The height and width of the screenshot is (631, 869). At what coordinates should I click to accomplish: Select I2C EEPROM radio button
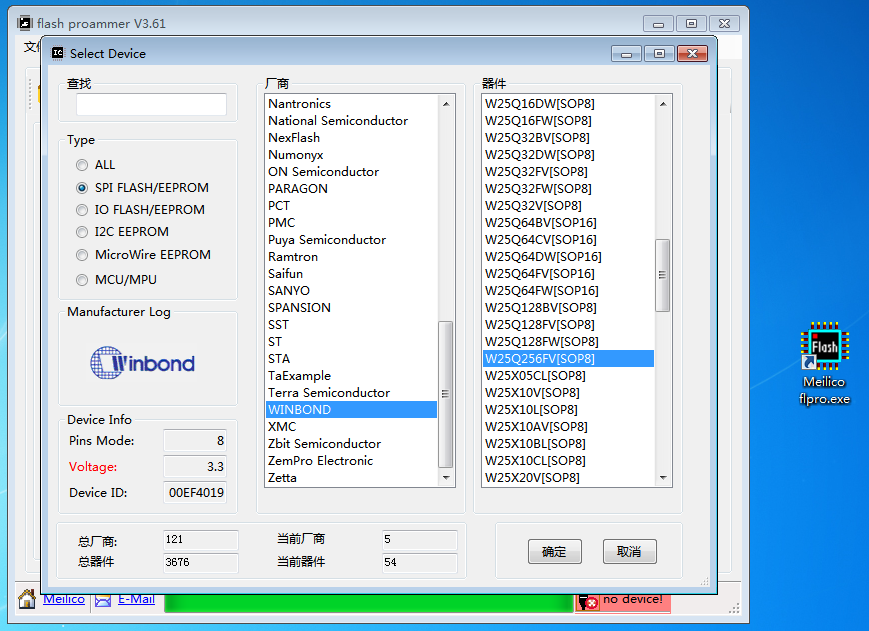click(x=82, y=232)
